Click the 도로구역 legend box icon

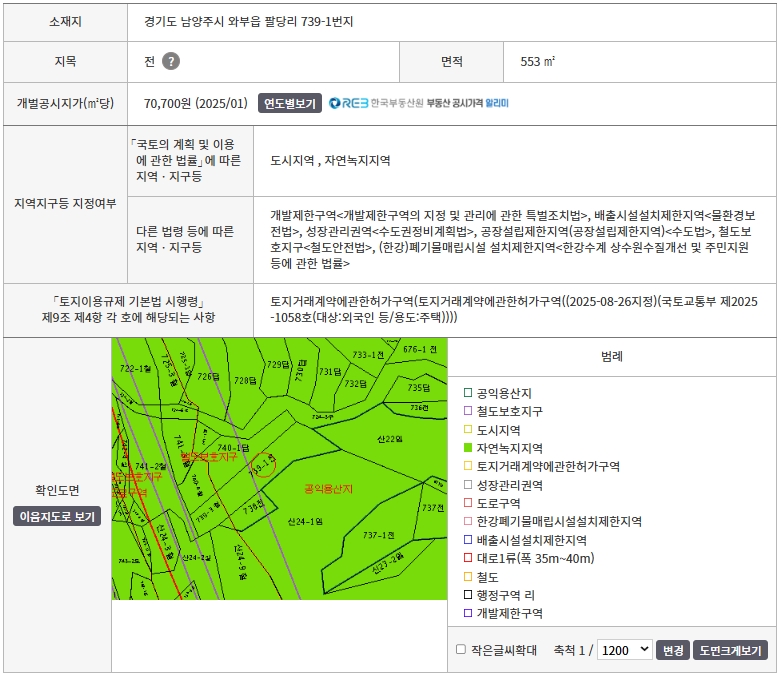pyautogui.click(x=468, y=503)
